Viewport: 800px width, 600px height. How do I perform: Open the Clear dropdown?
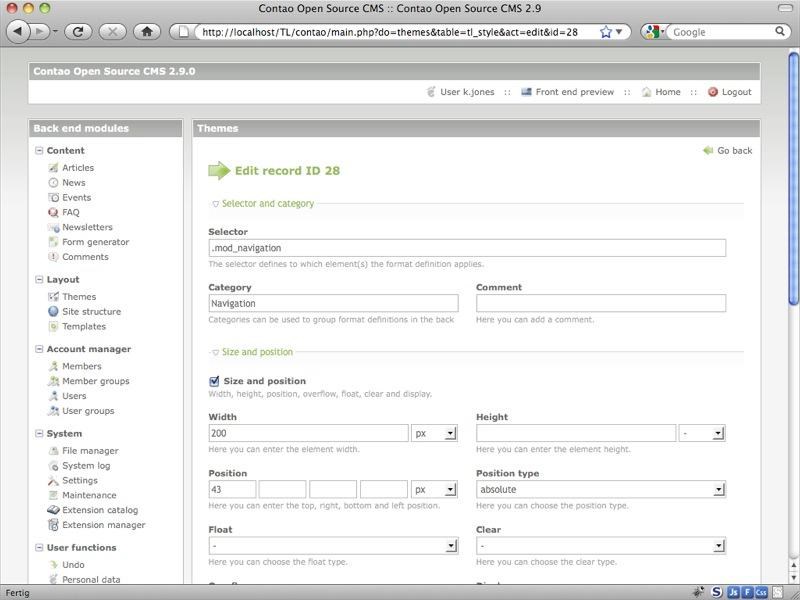(x=601, y=546)
